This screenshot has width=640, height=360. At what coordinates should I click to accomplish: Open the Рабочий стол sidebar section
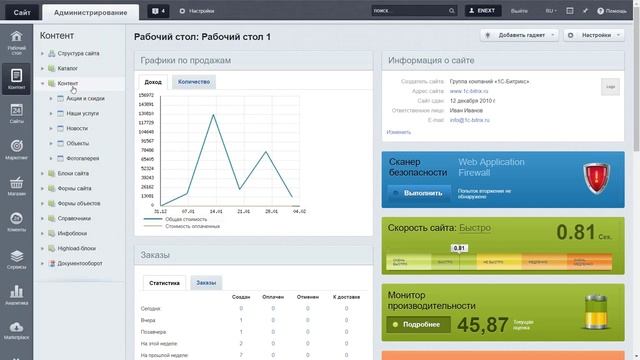[x=16, y=42]
